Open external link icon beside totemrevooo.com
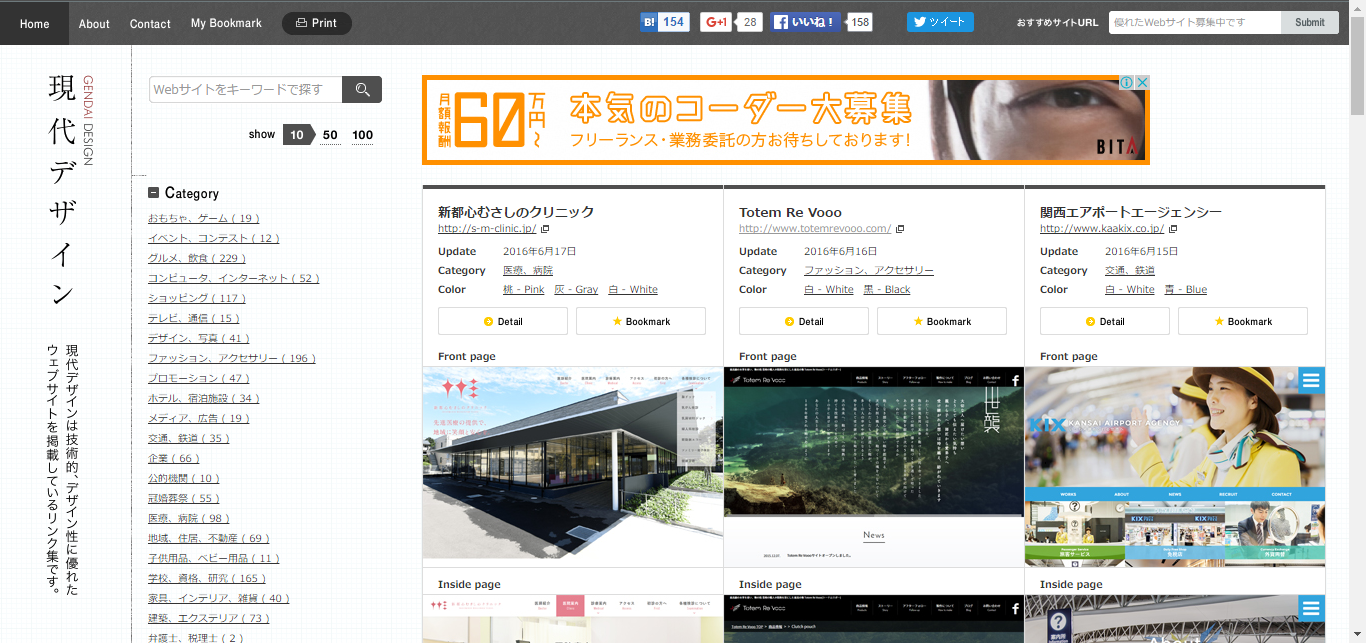The width and height of the screenshot is (1366, 643). (900, 229)
